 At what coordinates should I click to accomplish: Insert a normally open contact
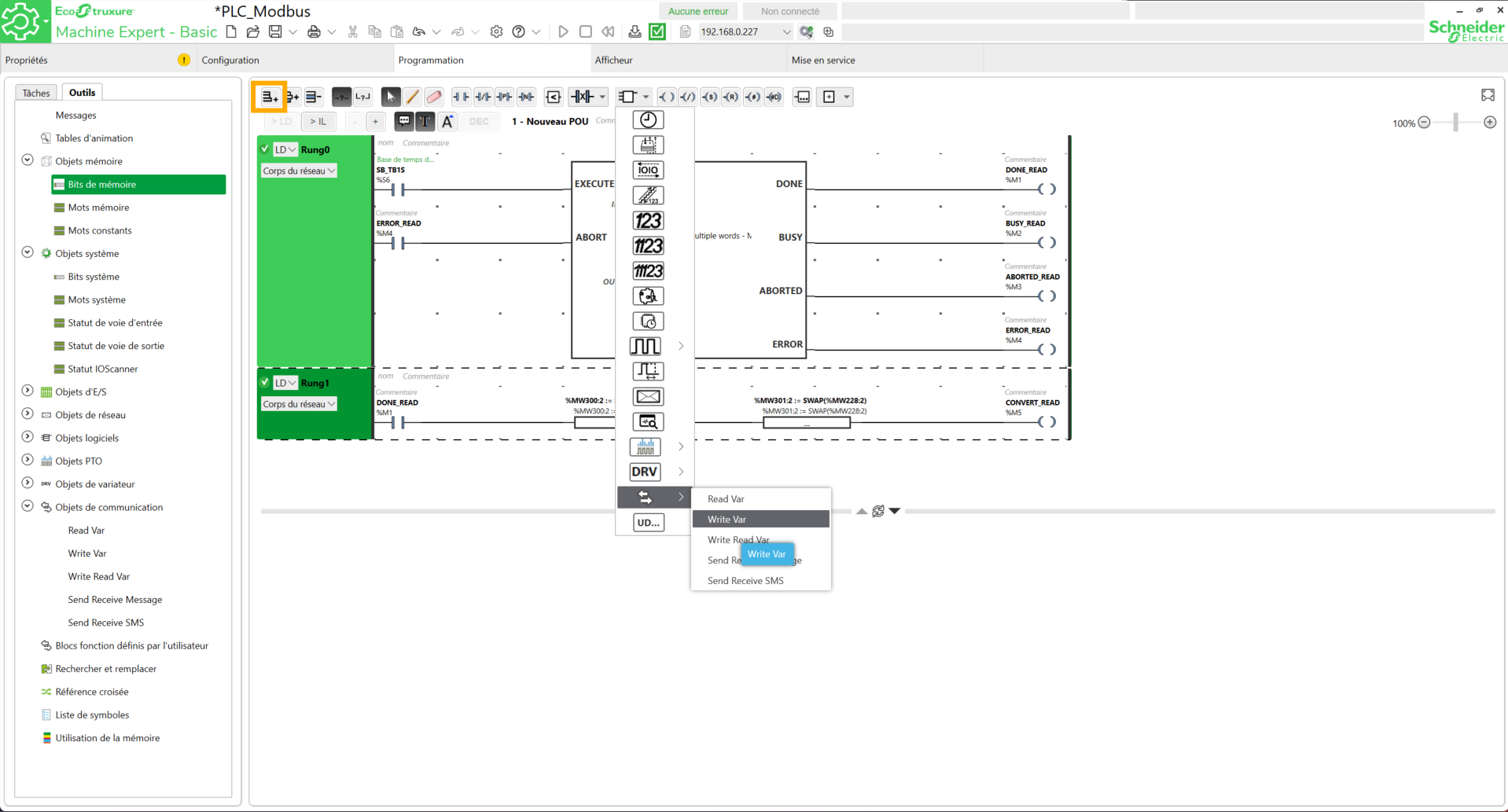[461, 97]
